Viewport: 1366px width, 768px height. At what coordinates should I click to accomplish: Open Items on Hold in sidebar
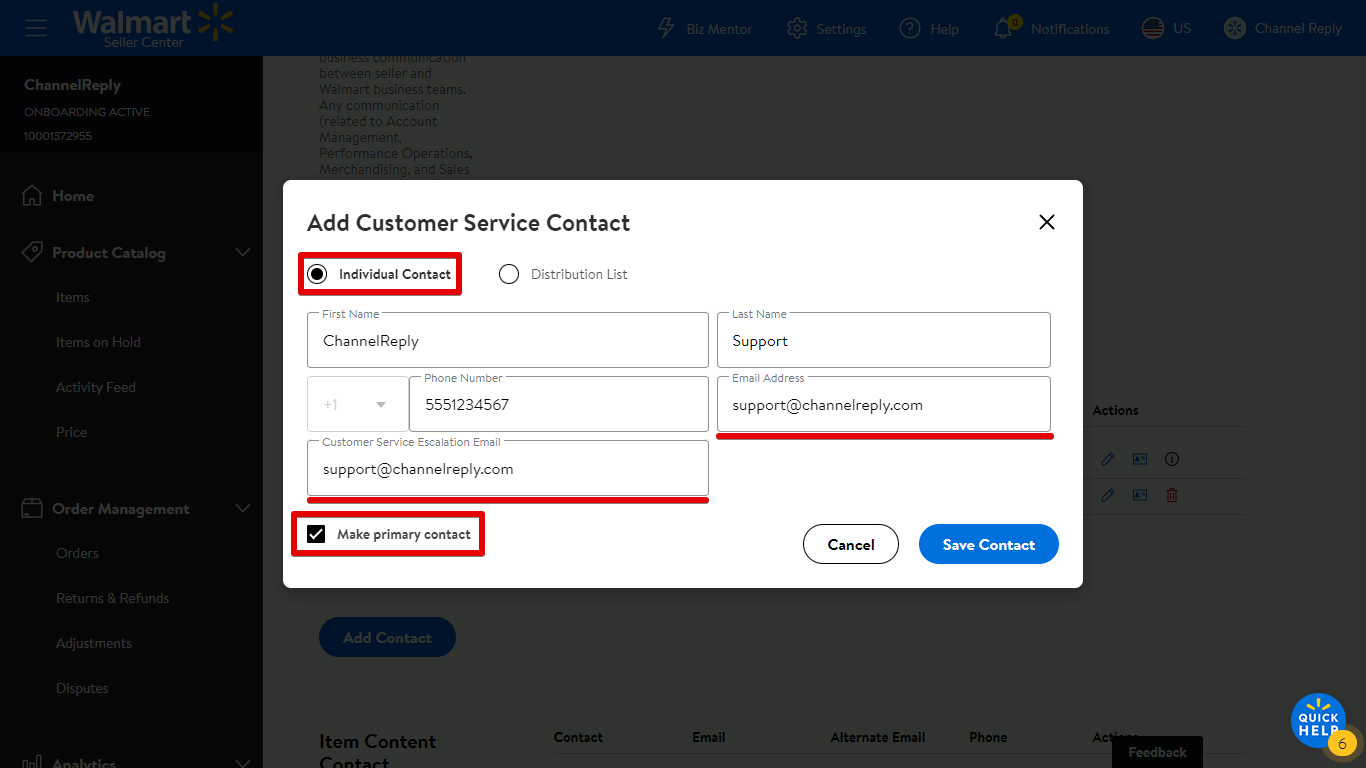pos(98,342)
